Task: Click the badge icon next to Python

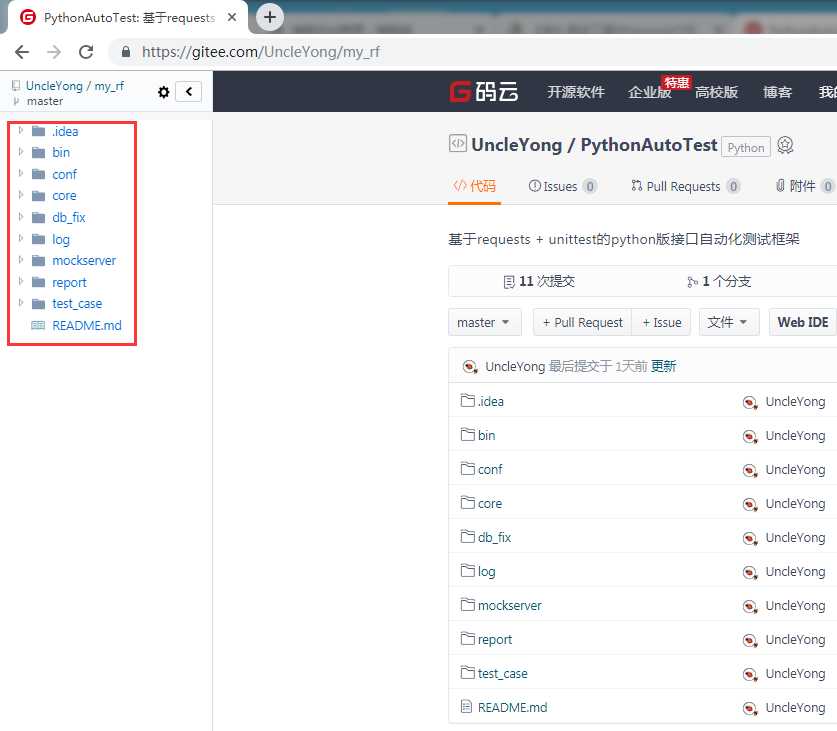Action: [785, 145]
